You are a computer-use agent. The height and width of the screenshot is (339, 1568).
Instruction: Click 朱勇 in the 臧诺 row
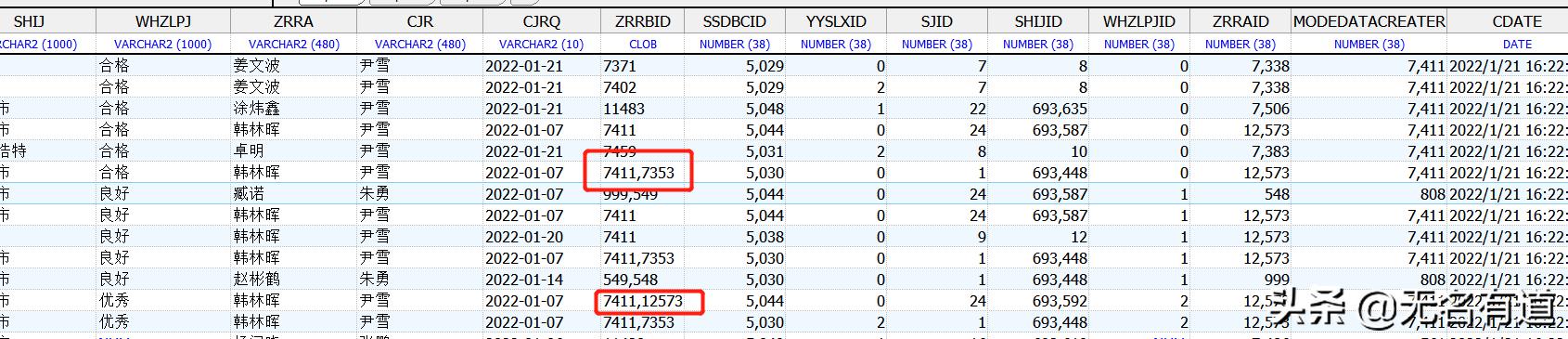(375, 194)
